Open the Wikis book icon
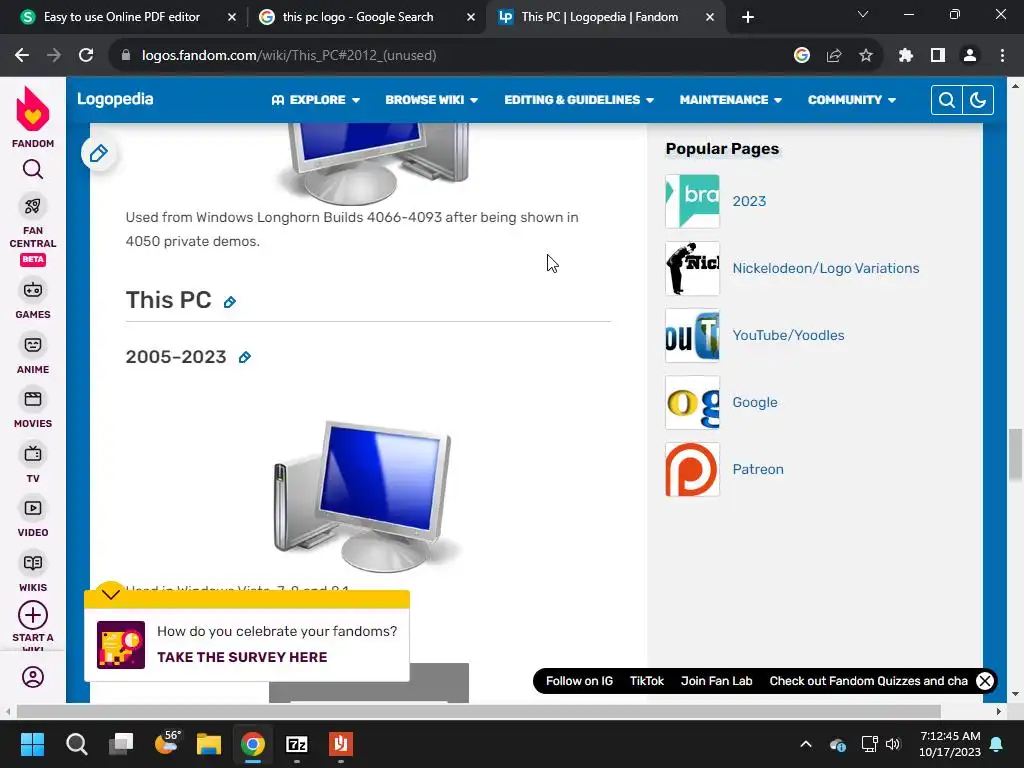The image size is (1024, 768). tap(33, 563)
